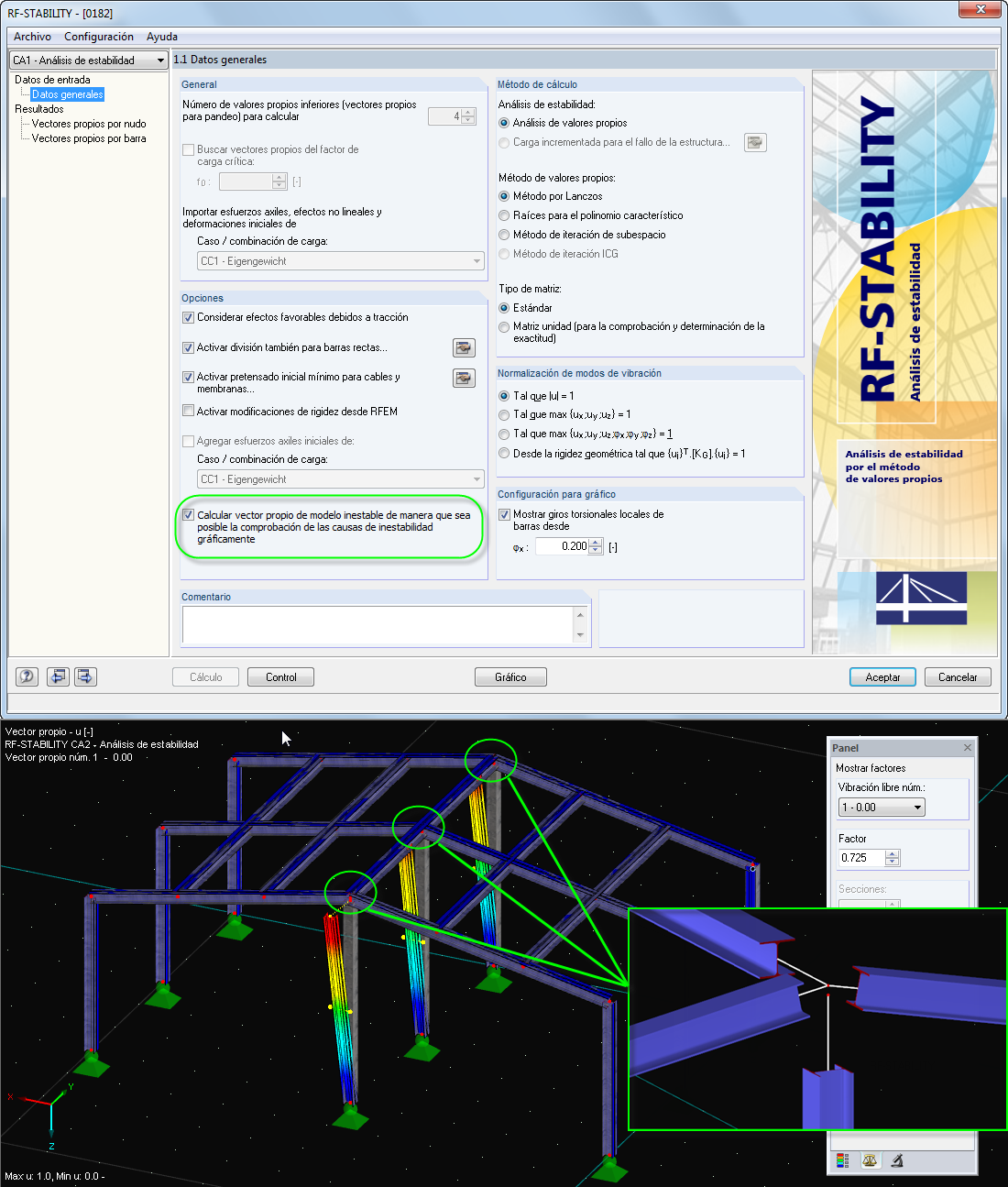Open the Ayuda menu
Screen dimensions: 1008x1187
tap(160, 37)
